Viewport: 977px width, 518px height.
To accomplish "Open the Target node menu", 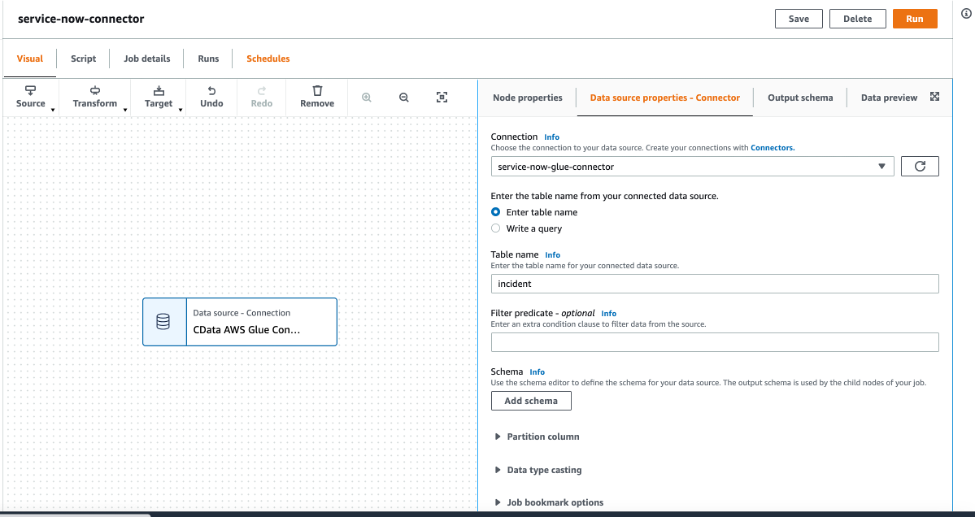I will (159, 97).
